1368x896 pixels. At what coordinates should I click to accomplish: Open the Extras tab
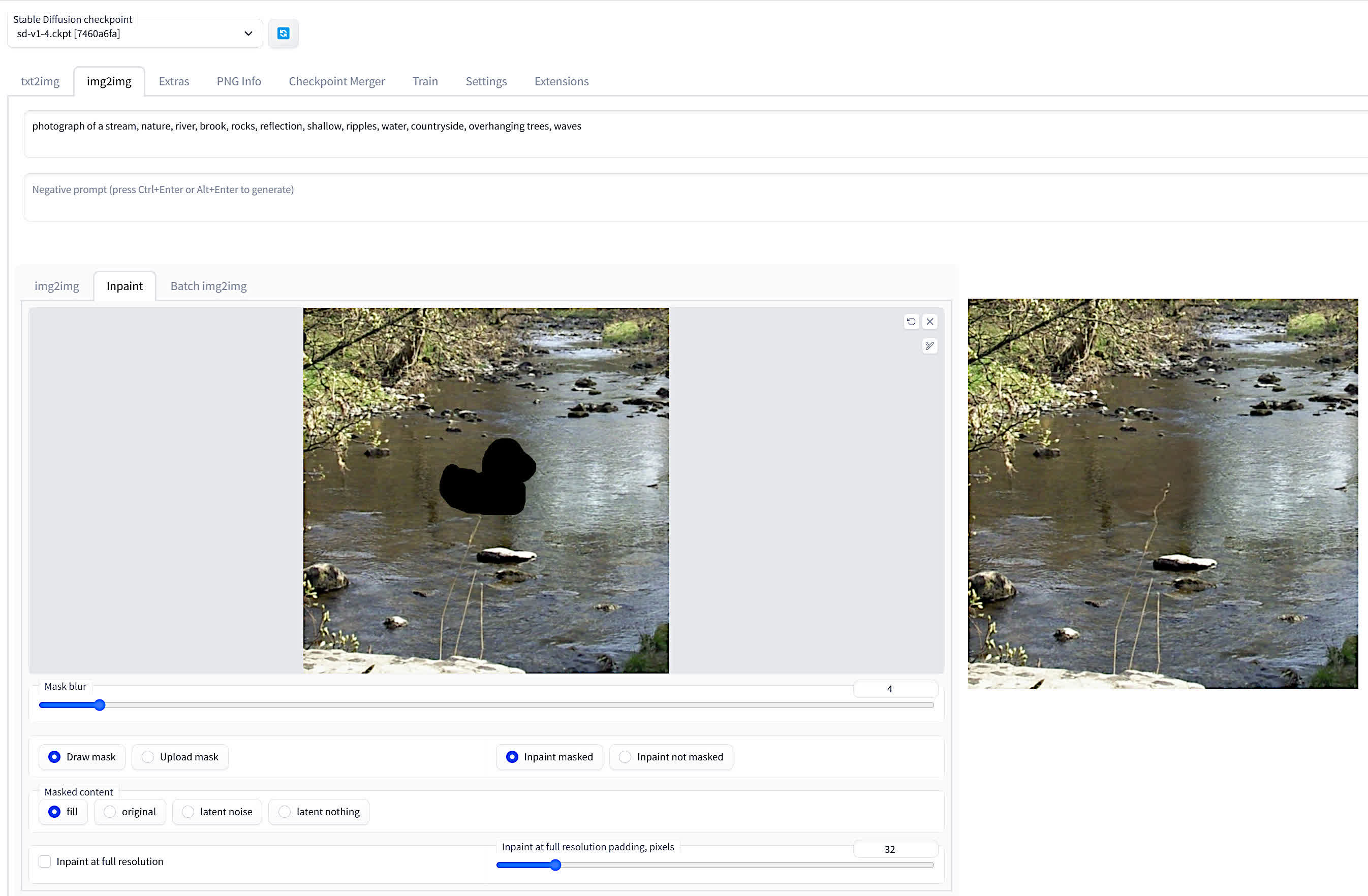point(174,81)
